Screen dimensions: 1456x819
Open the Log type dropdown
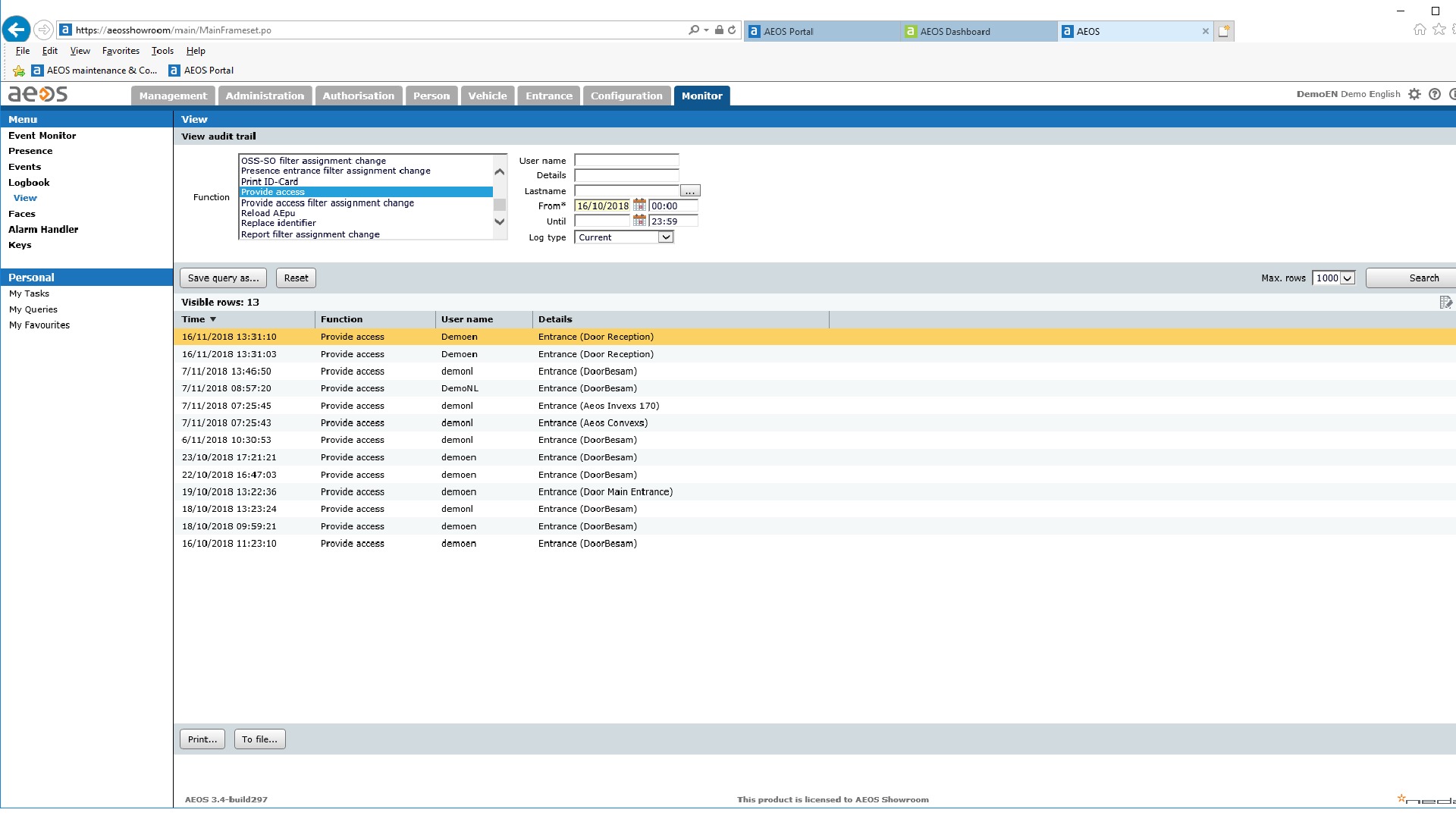coord(665,237)
